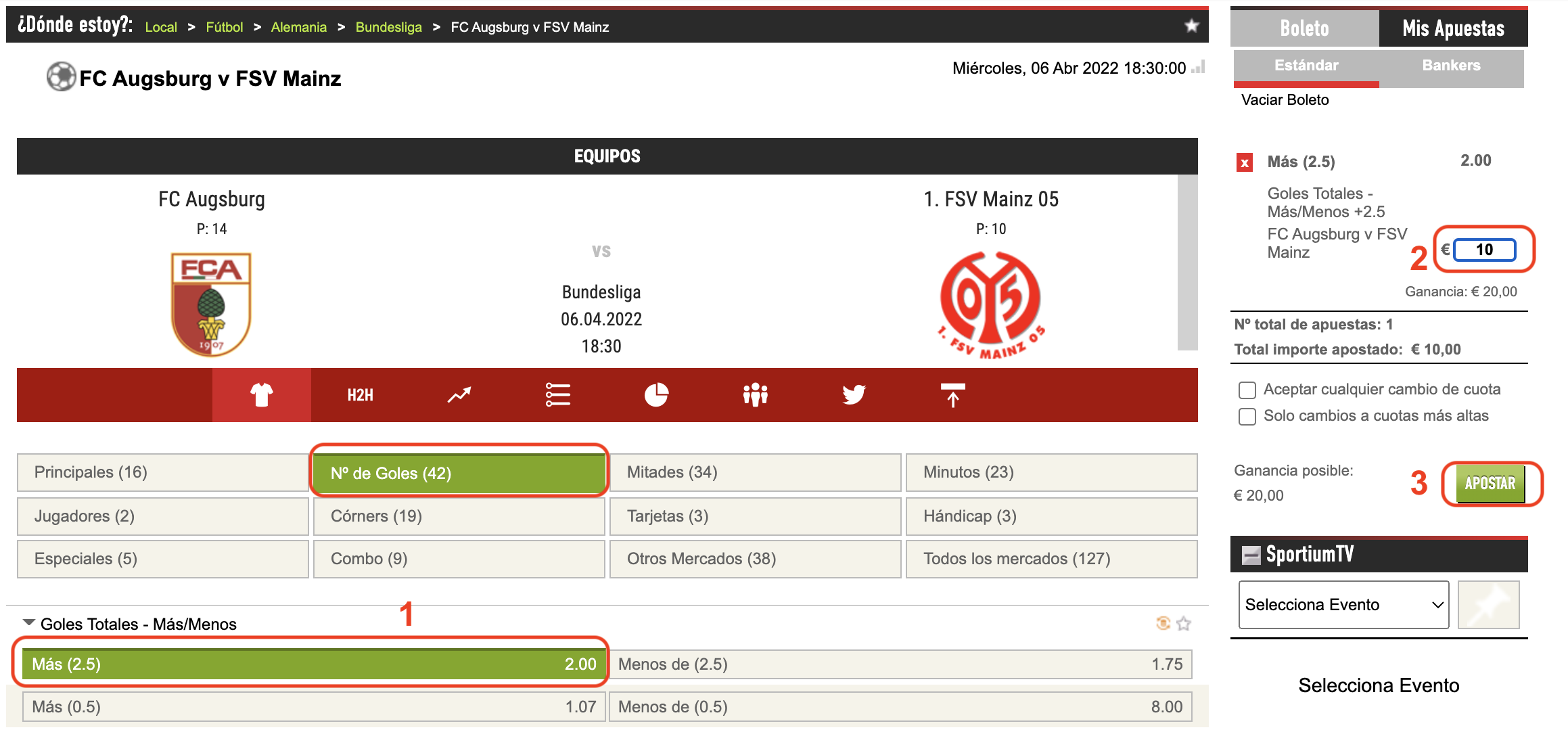
Task: Remove Más (2.5) selection with red x
Action: pyautogui.click(x=1244, y=162)
